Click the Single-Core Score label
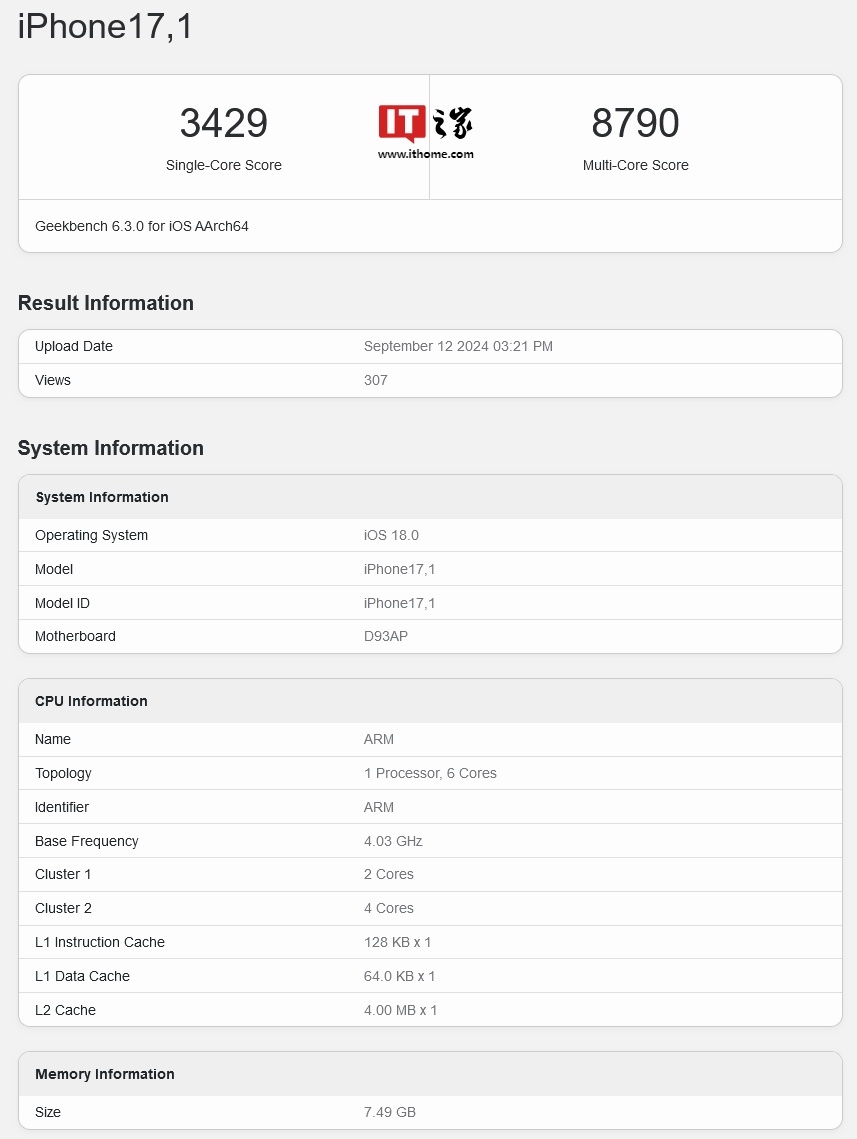The image size is (857, 1139). coord(223,165)
